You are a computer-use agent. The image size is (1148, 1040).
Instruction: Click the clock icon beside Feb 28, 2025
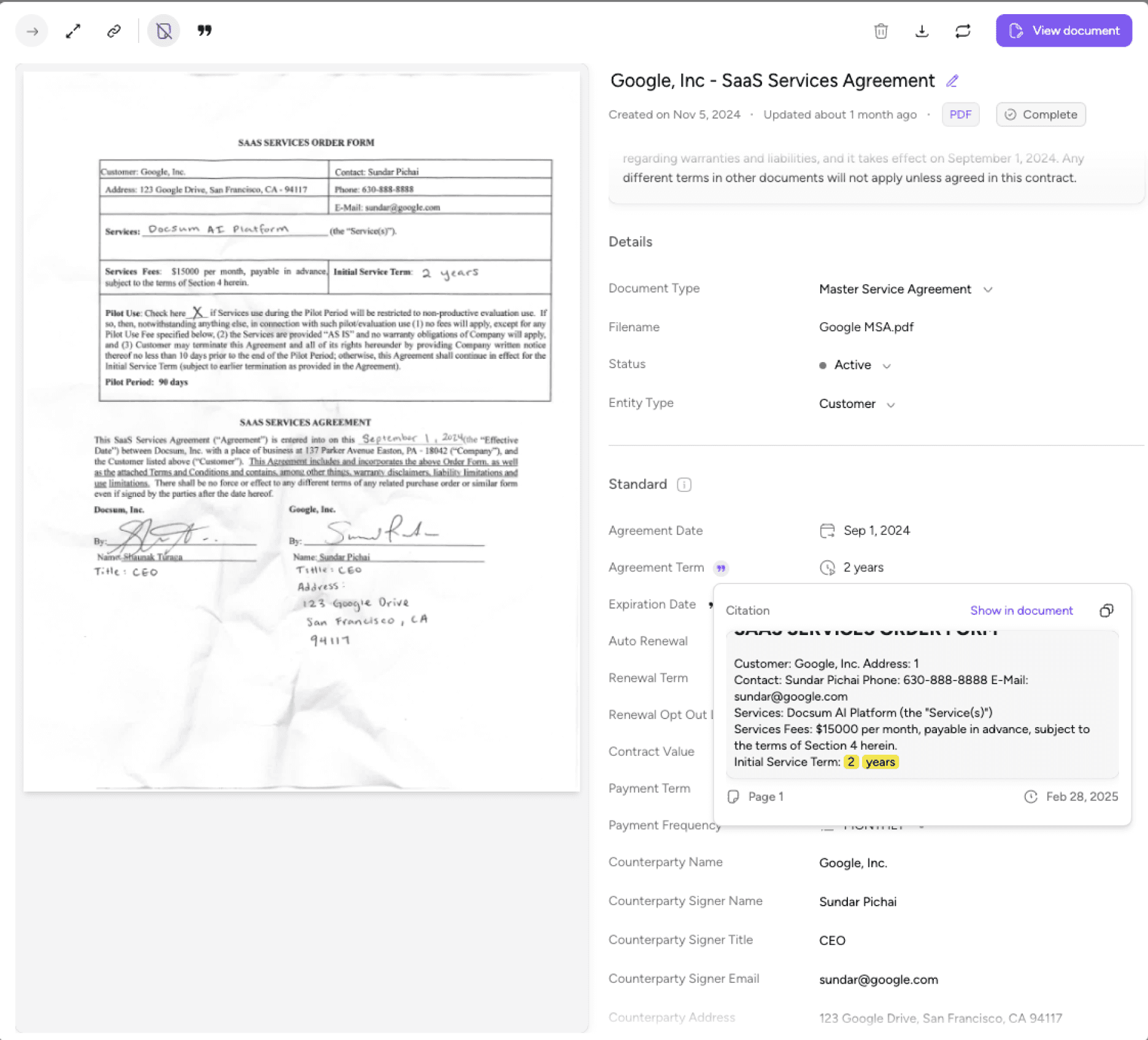[1031, 796]
